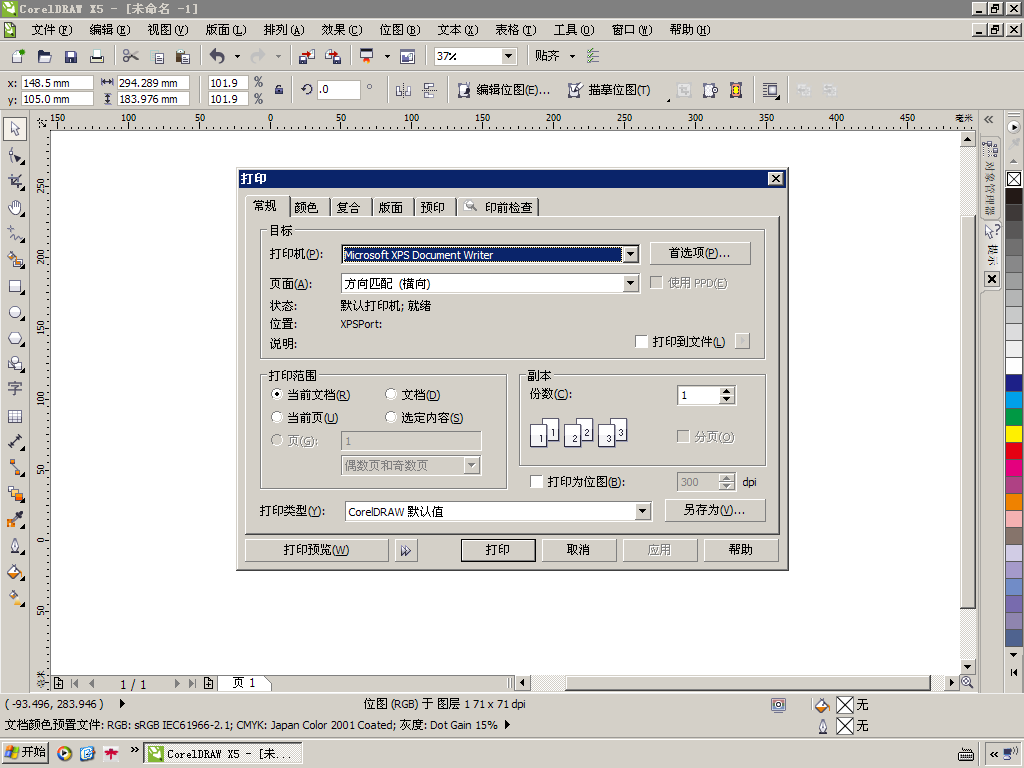Viewport: 1024px width, 768px height.
Task: Click the mirror horizontally icon
Action: pyautogui.click(x=403, y=90)
